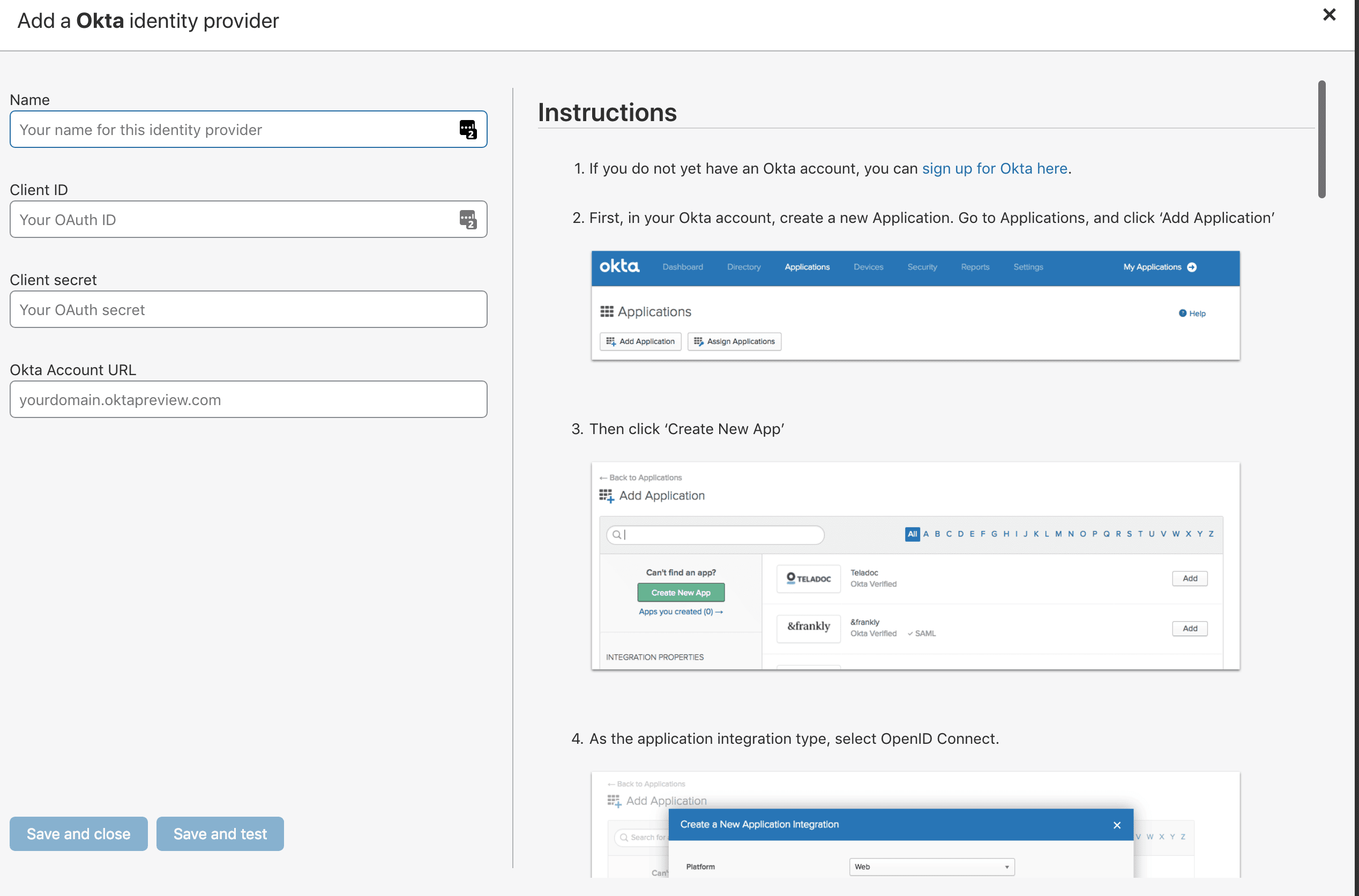This screenshot has height=896, width=1359.
Task: Click the instructions panel scrollbar
Action: point(1321,139)
